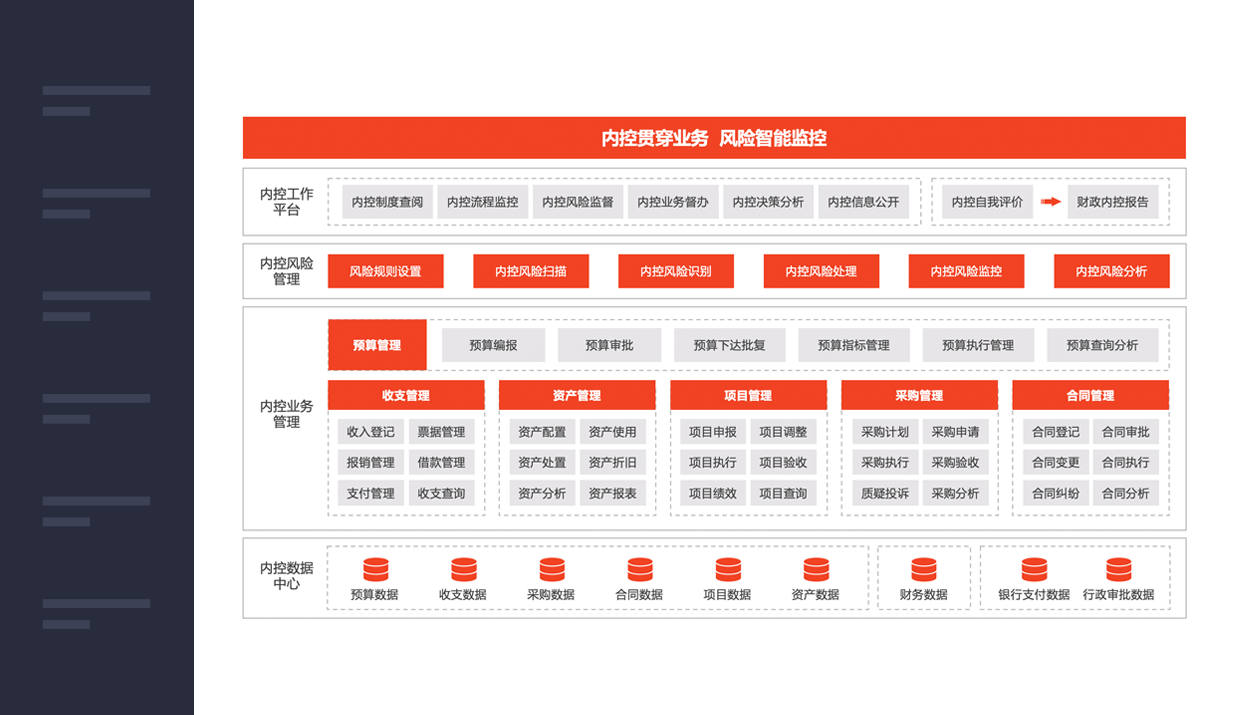Screen dimensions: 1250x715
Task: Click the red arrow before 财政内控报告
Action: [1050, 202]
